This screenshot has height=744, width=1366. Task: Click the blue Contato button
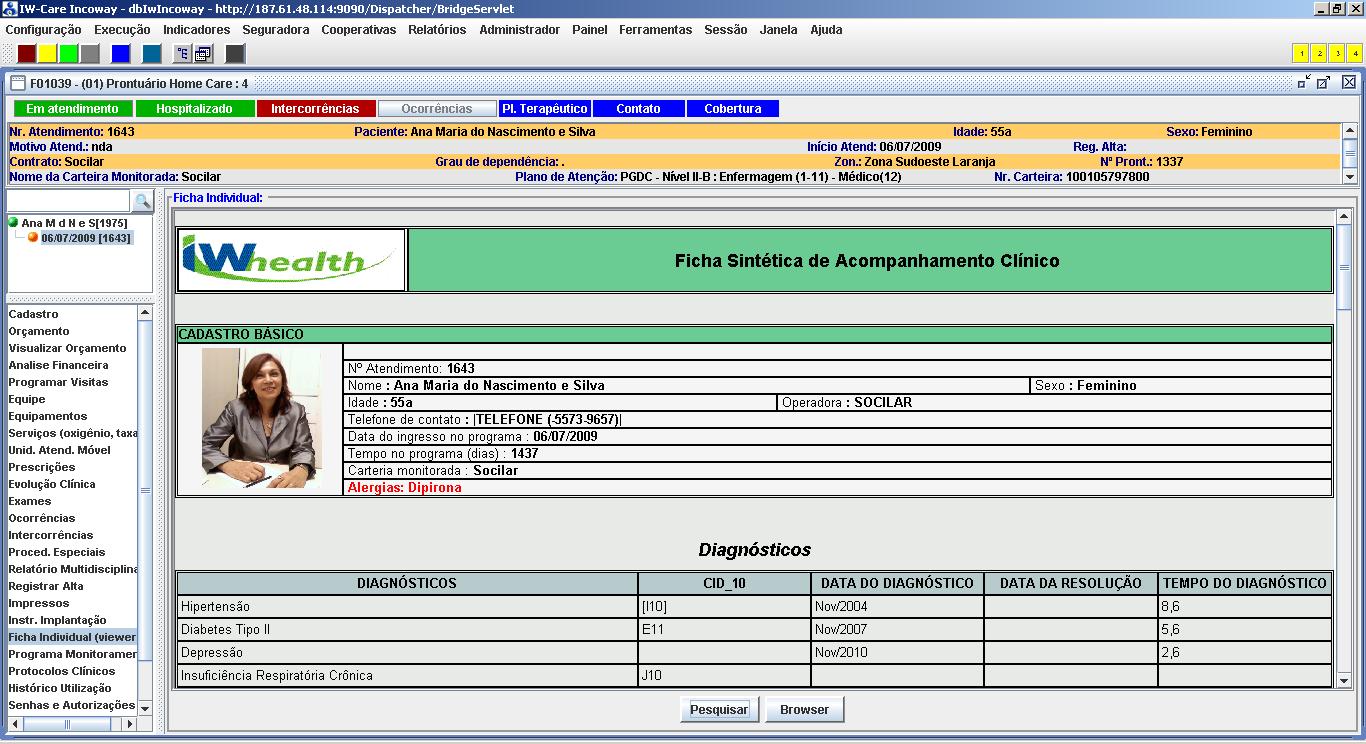coord(638,109)
